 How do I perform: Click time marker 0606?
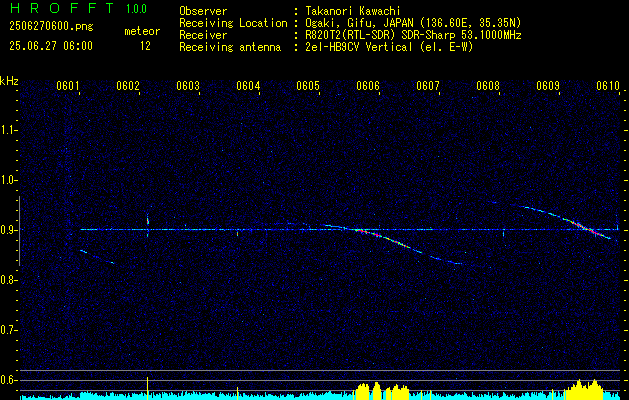pos(367,86)
